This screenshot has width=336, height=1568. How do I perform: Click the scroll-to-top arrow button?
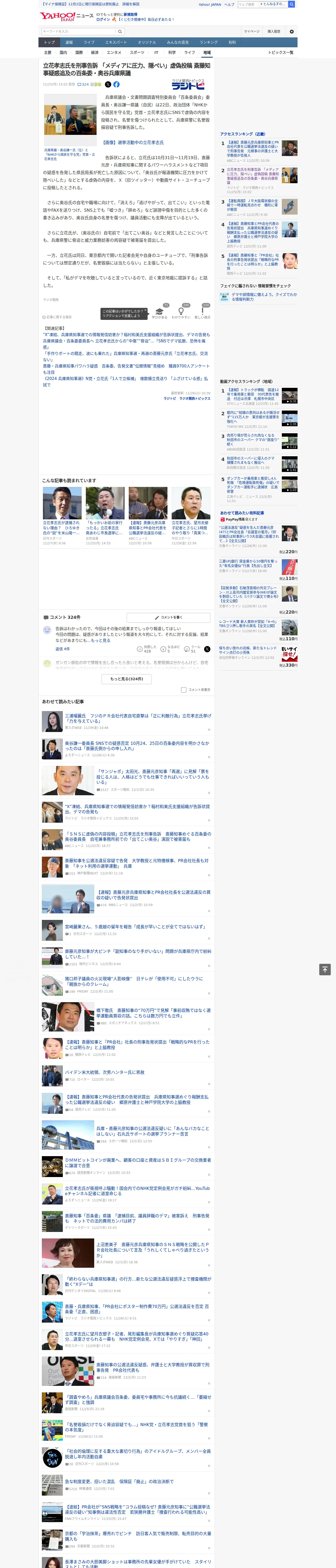pos(325,969)
